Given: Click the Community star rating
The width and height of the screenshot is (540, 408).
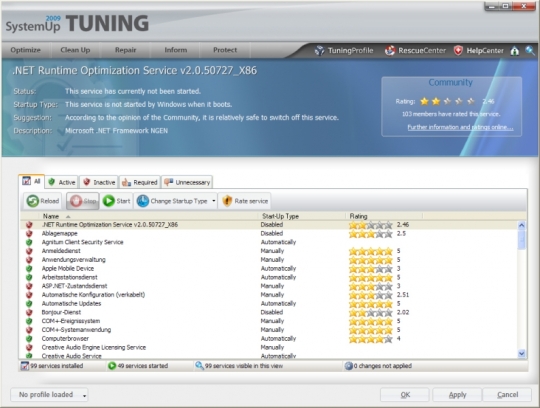Looking at the screenshot, I should tap(447, 101).
